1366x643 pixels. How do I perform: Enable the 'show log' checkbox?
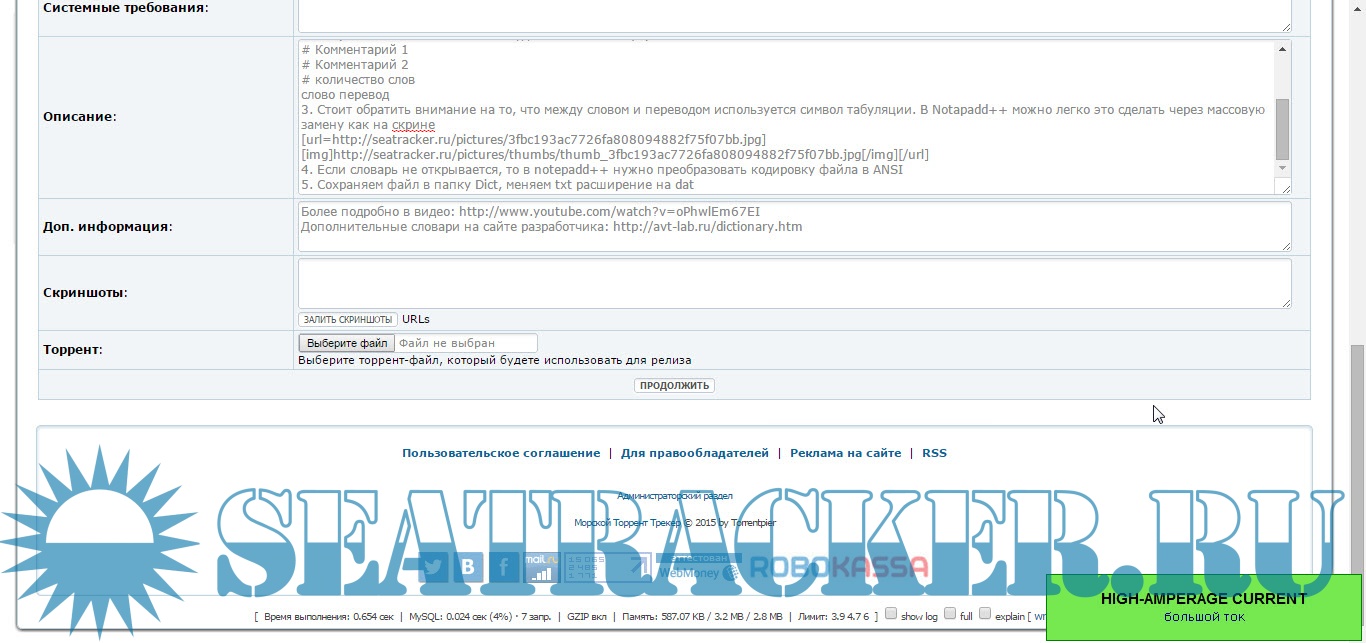891,614
